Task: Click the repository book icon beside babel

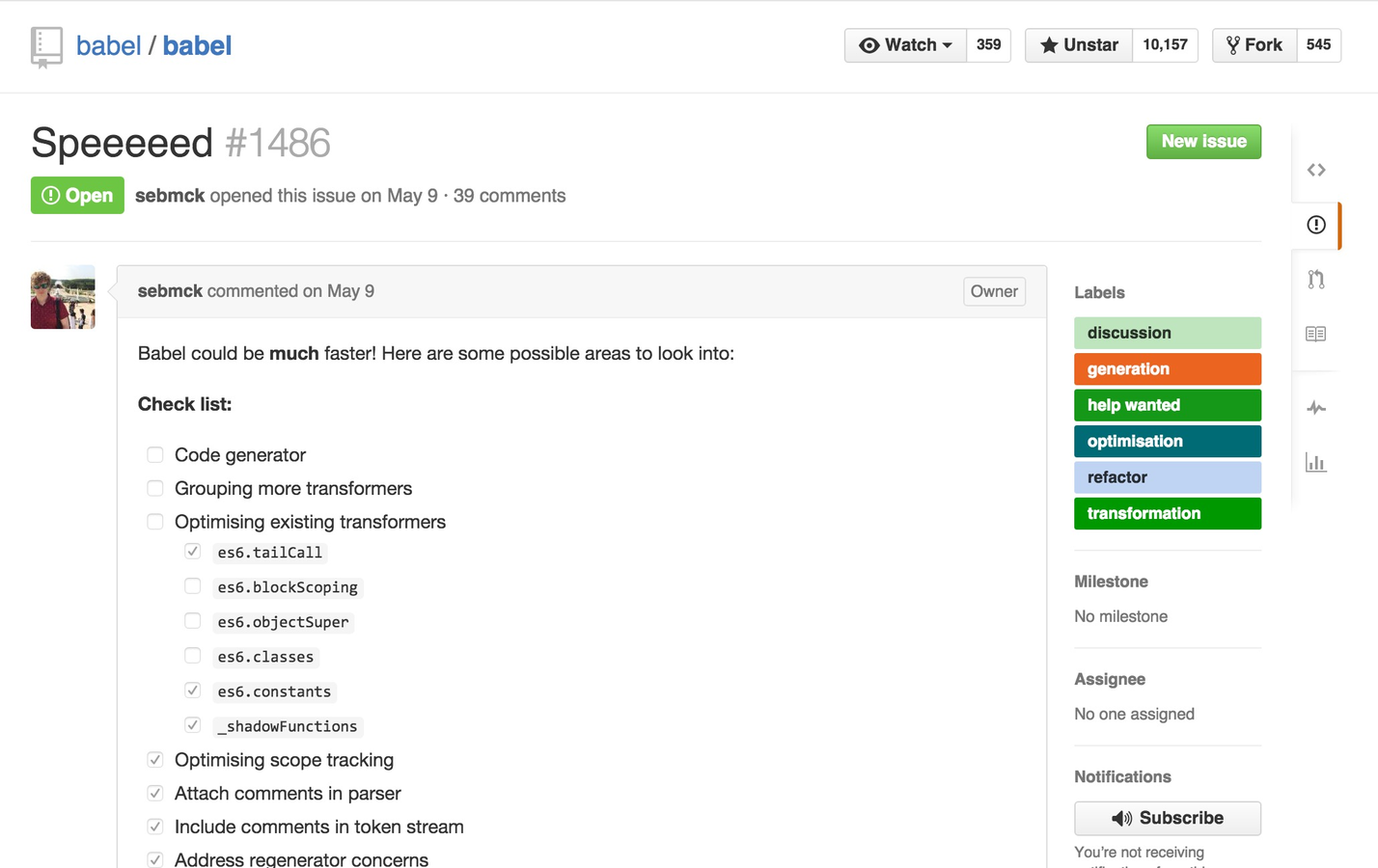Action: click(x=46, y=47)
